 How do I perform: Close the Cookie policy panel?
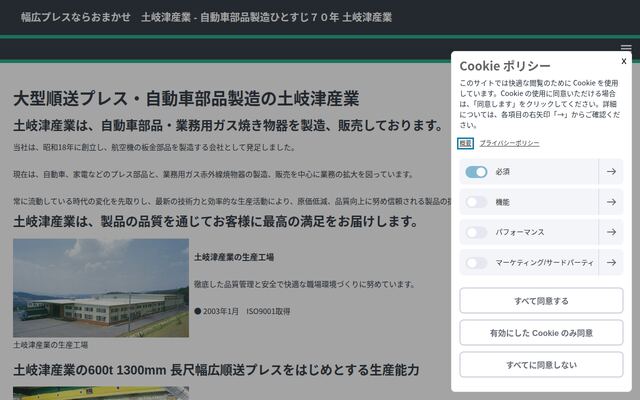coord(623,61)
